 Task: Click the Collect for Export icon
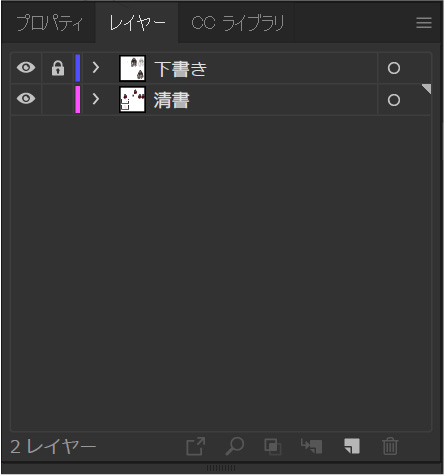click(195, 446)
